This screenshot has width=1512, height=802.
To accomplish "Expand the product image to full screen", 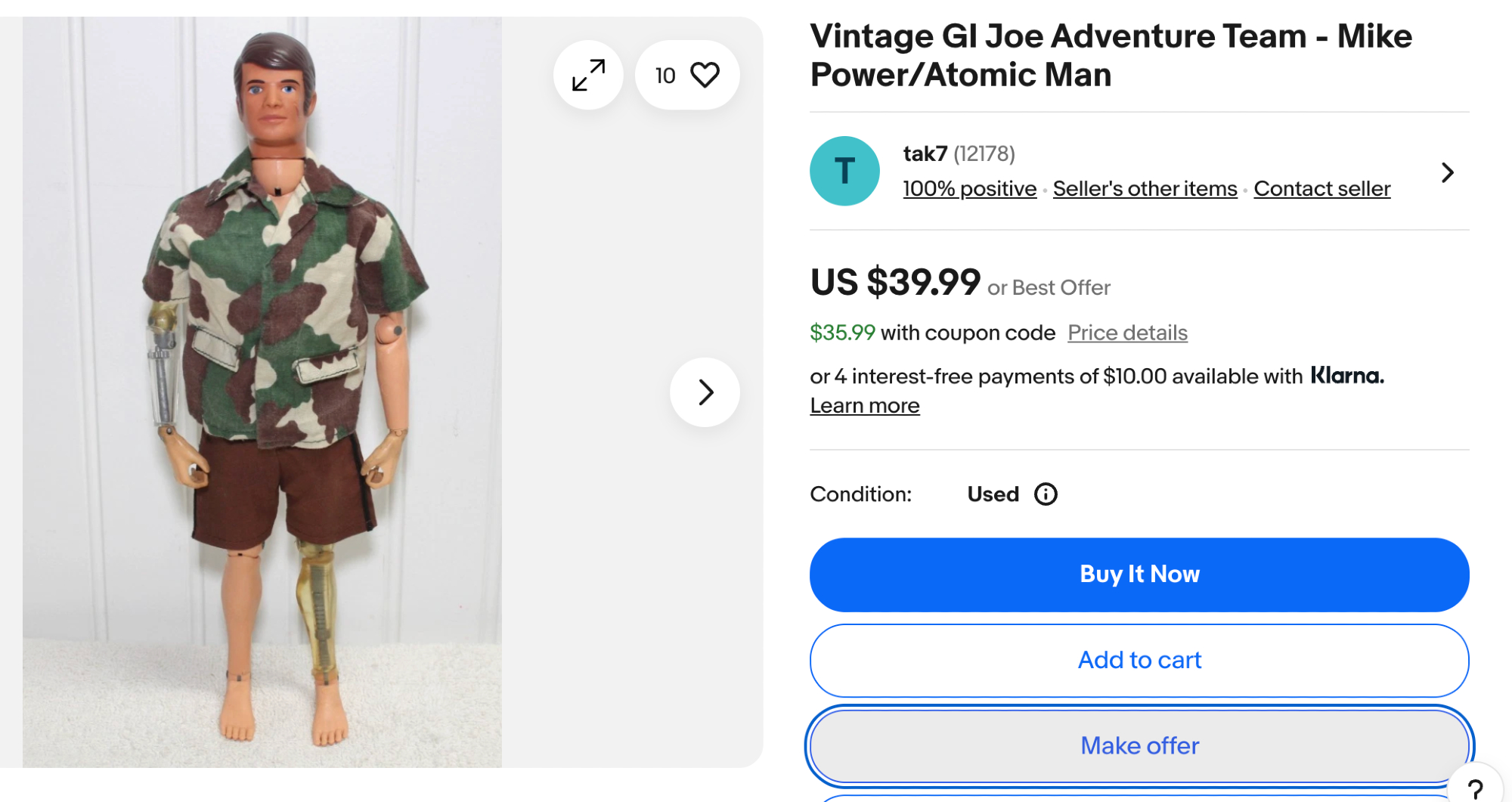I will tap(588, 75).
